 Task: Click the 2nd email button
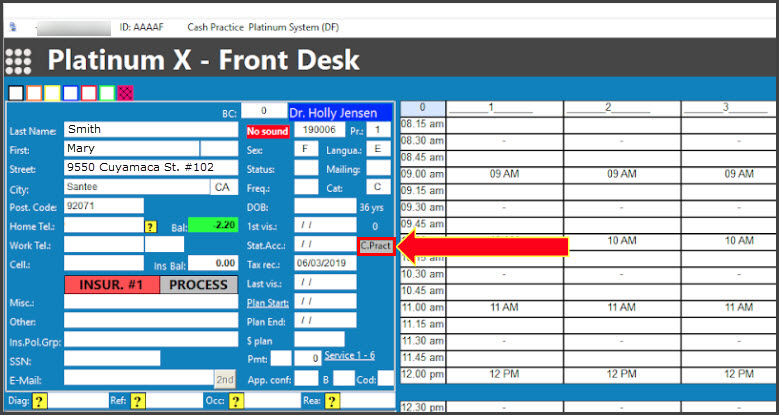pyautogui.click(x=225, y=380)
